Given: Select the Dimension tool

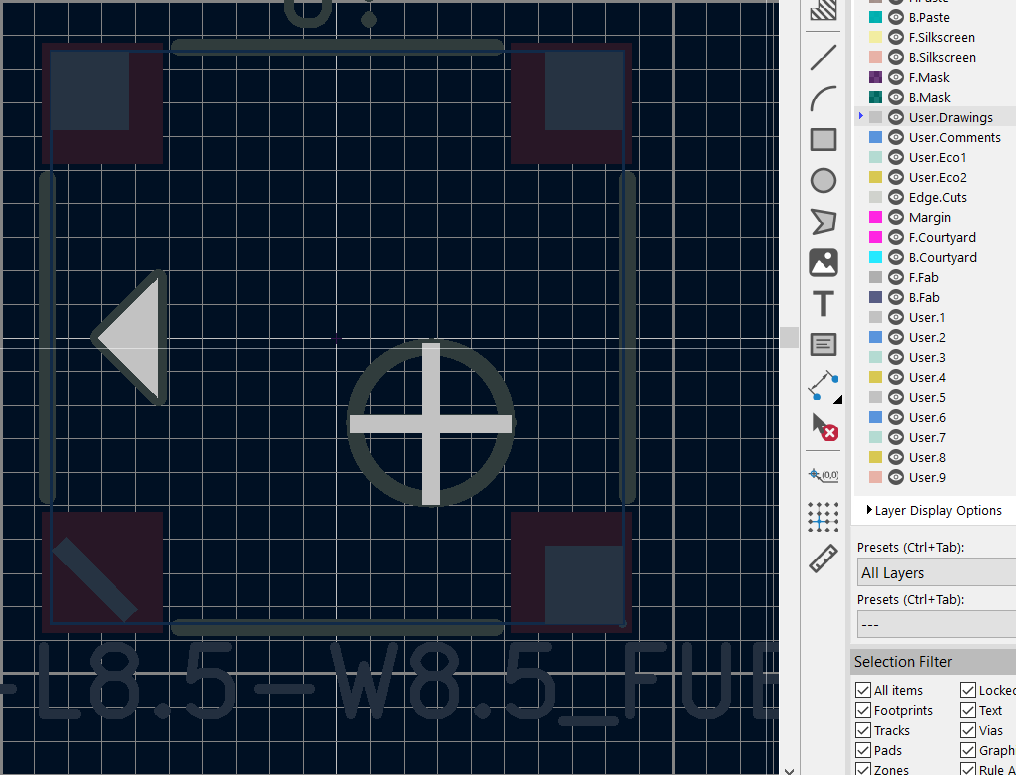Looking at the screenshot, I should click(x=823, y=386).
